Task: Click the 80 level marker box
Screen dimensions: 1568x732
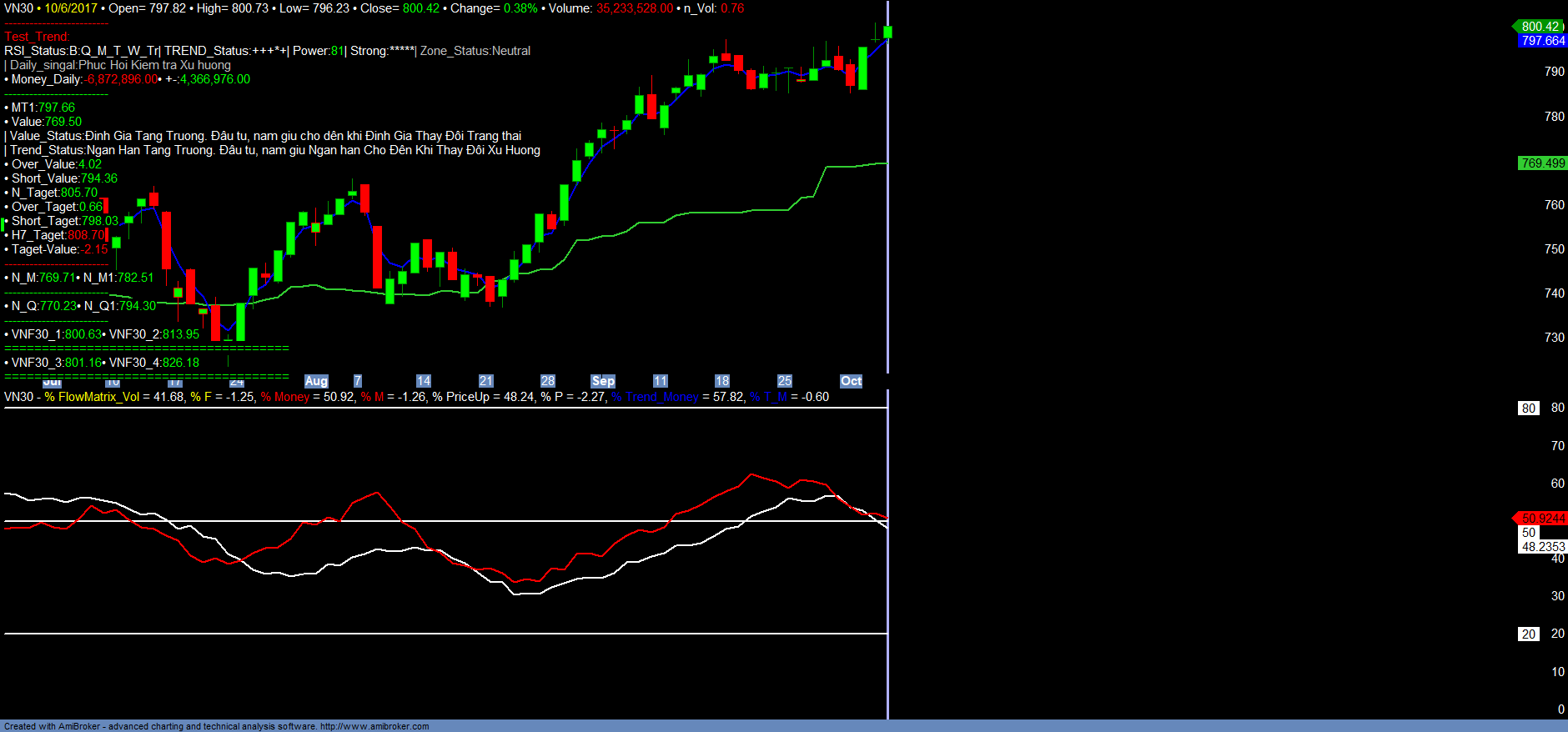Action: click(x=1528, y=409)
